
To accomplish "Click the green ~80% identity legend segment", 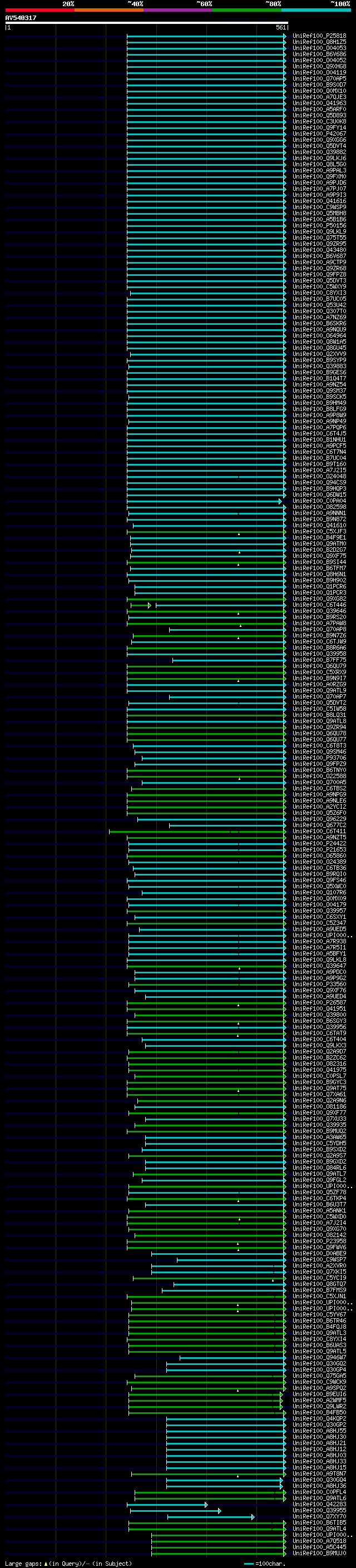I will coord(247,10).
